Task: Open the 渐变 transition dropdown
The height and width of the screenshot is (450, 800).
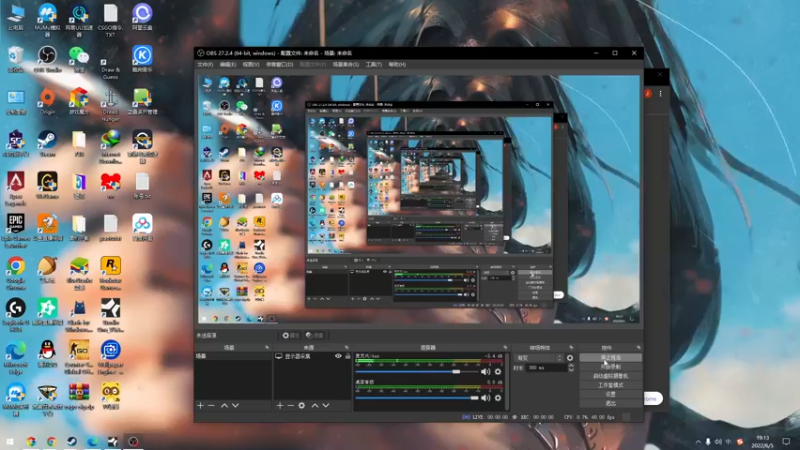Action: (538, 358)
